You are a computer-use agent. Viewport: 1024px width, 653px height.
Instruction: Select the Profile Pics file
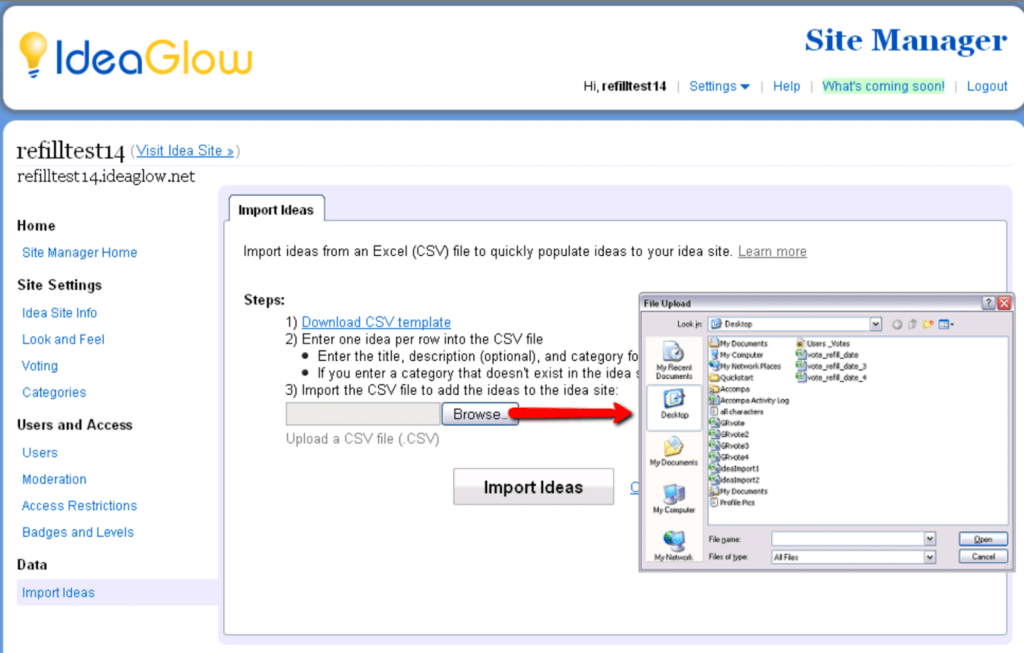tap(732, 503)
